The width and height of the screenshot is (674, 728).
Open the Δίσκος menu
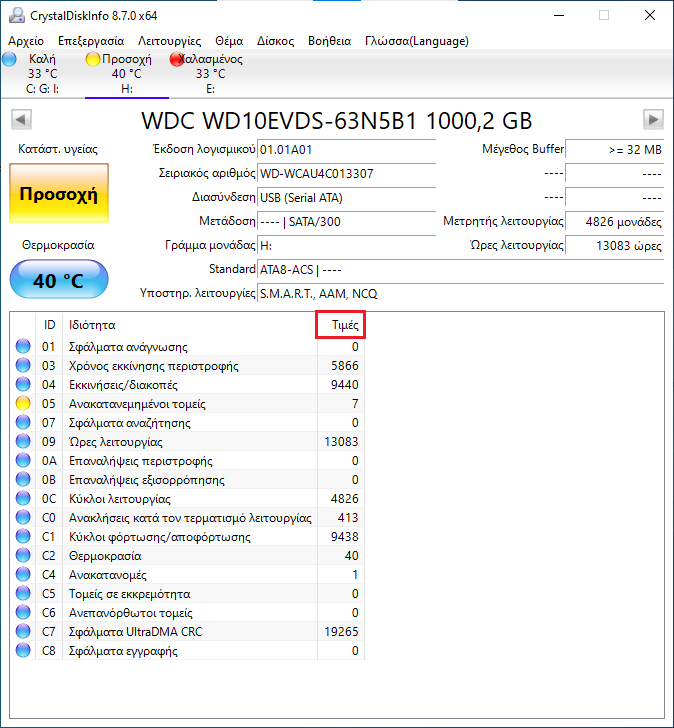[x=275, y=41]
